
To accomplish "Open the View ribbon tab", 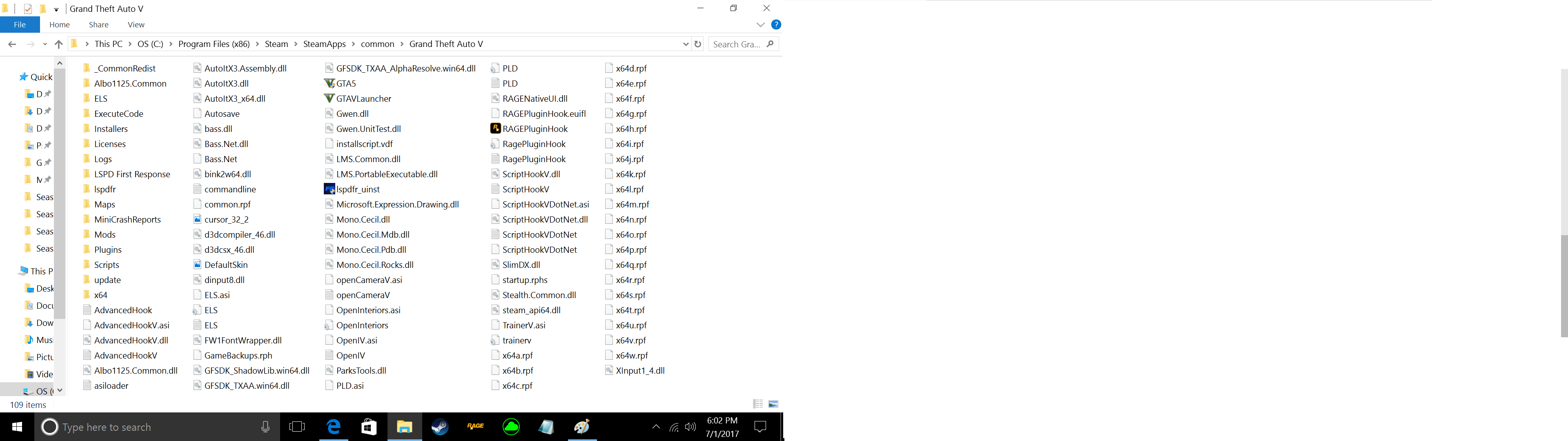I will (x=136, y=25).
